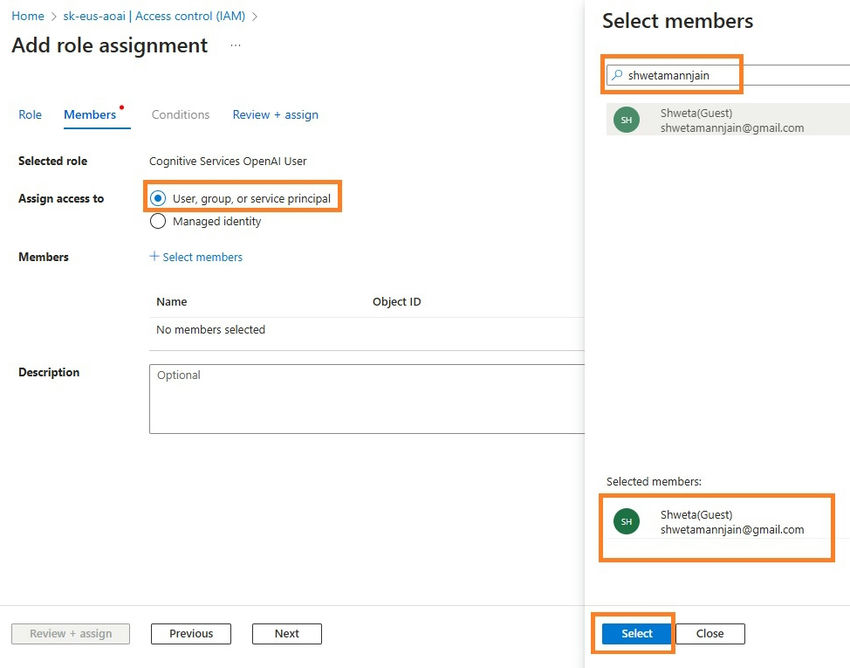This screenshot has height=668, width=850.
Task: Click the SH avatar under Selected members
Action: click(x=626, y=521)
